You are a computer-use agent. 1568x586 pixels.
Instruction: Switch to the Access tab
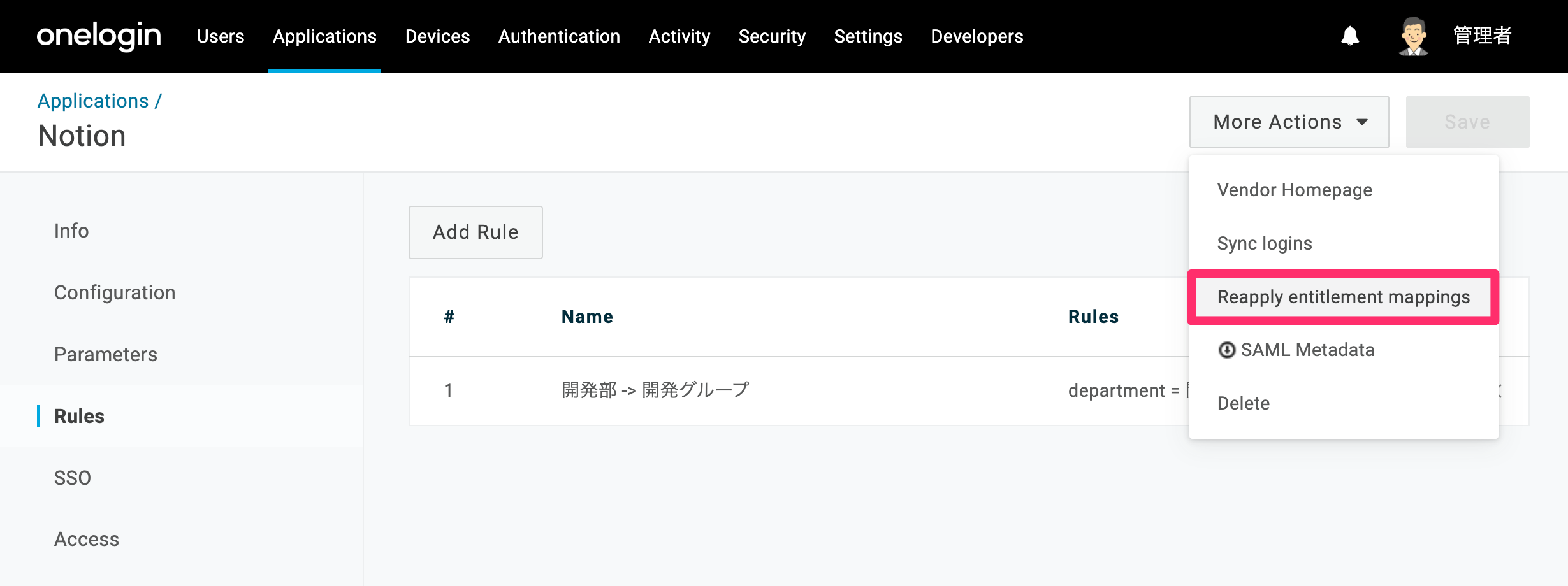coord(87,539)
